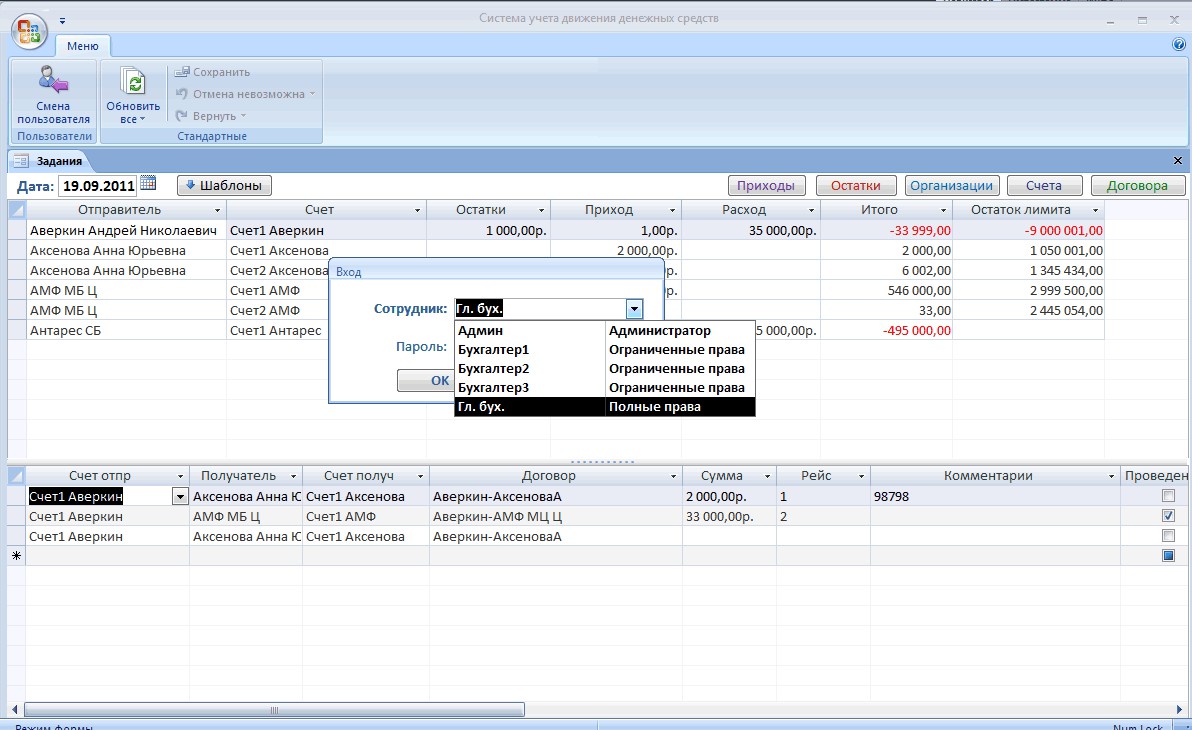Switch to the Меню ribbon tab
Image resolution: width=1192 pixels, height=730 pixels.
point(82,46)
